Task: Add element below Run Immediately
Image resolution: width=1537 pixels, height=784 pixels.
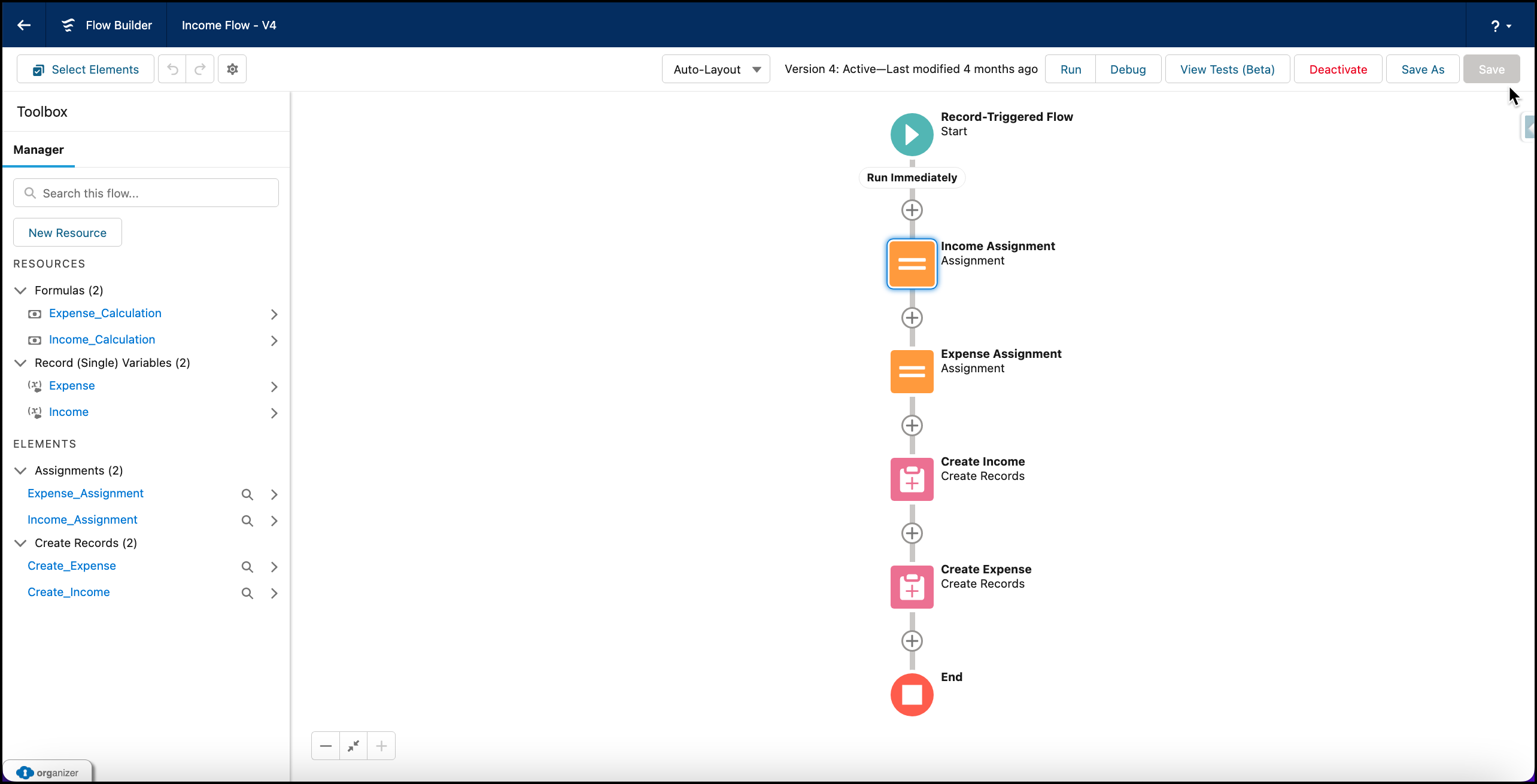Action: (x=912, y=210)
